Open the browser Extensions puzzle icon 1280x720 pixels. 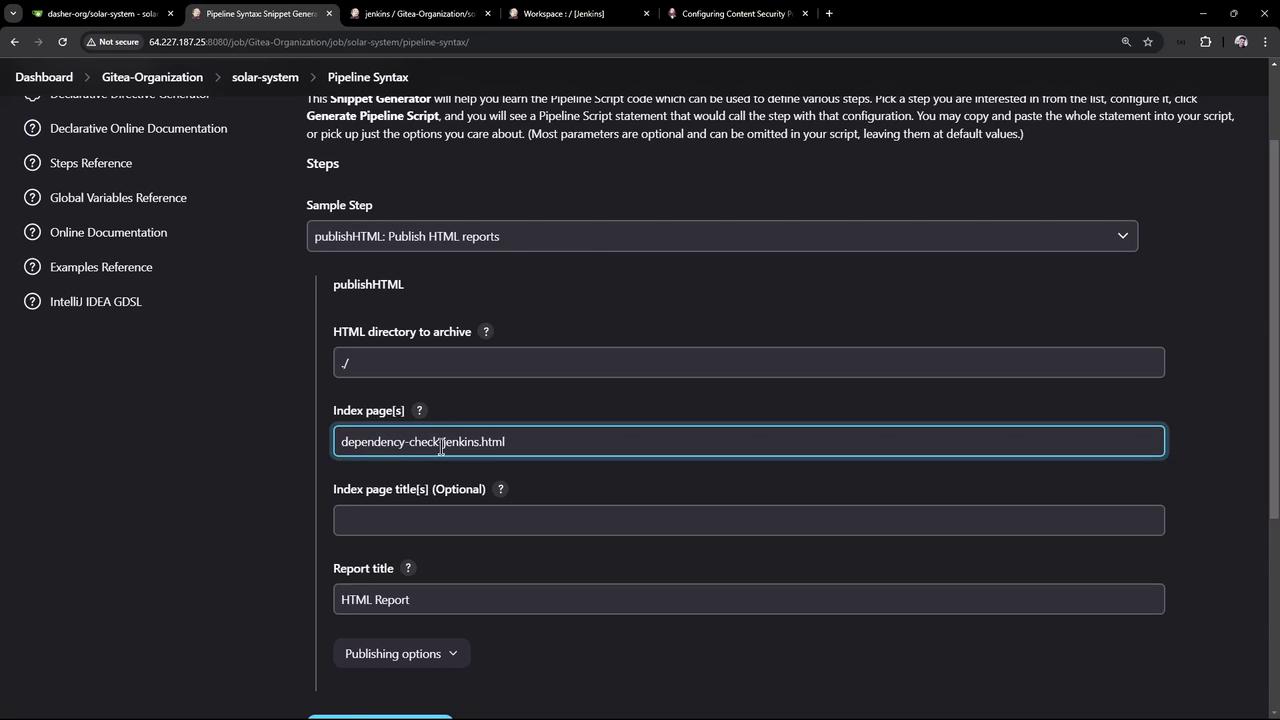pyautogui.click(x=1205, y=42)
